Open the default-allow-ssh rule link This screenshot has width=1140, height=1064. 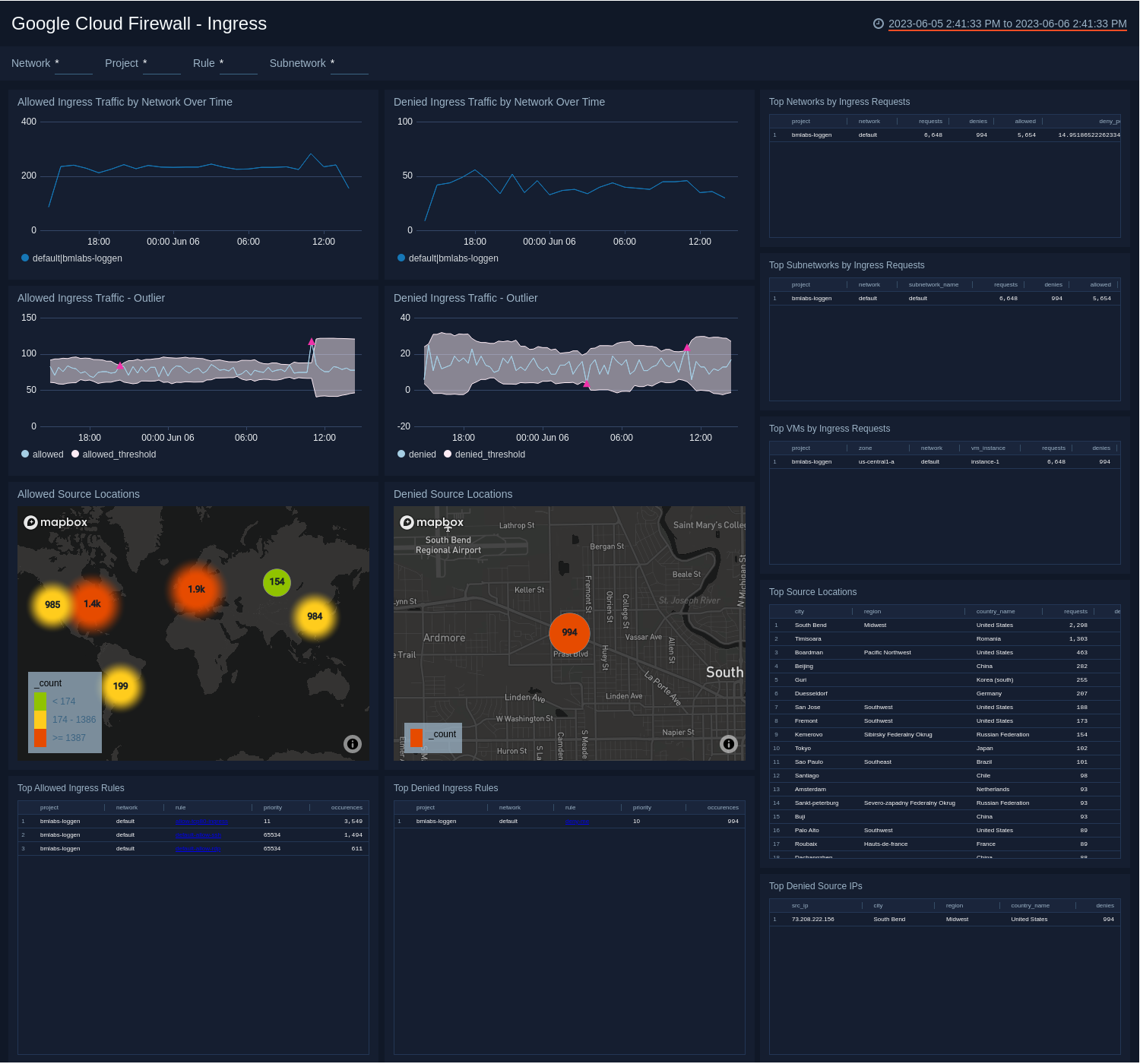point(198,834)
